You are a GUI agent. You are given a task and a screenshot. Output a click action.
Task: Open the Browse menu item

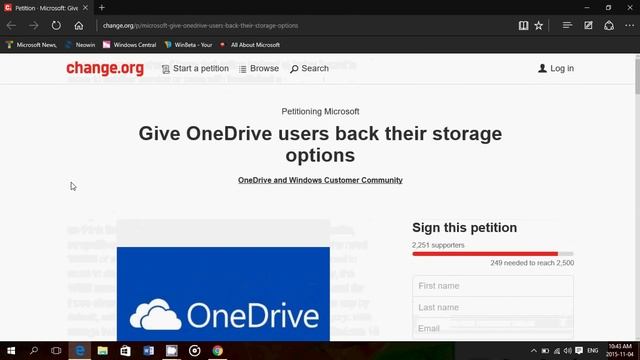coord(259,69)
